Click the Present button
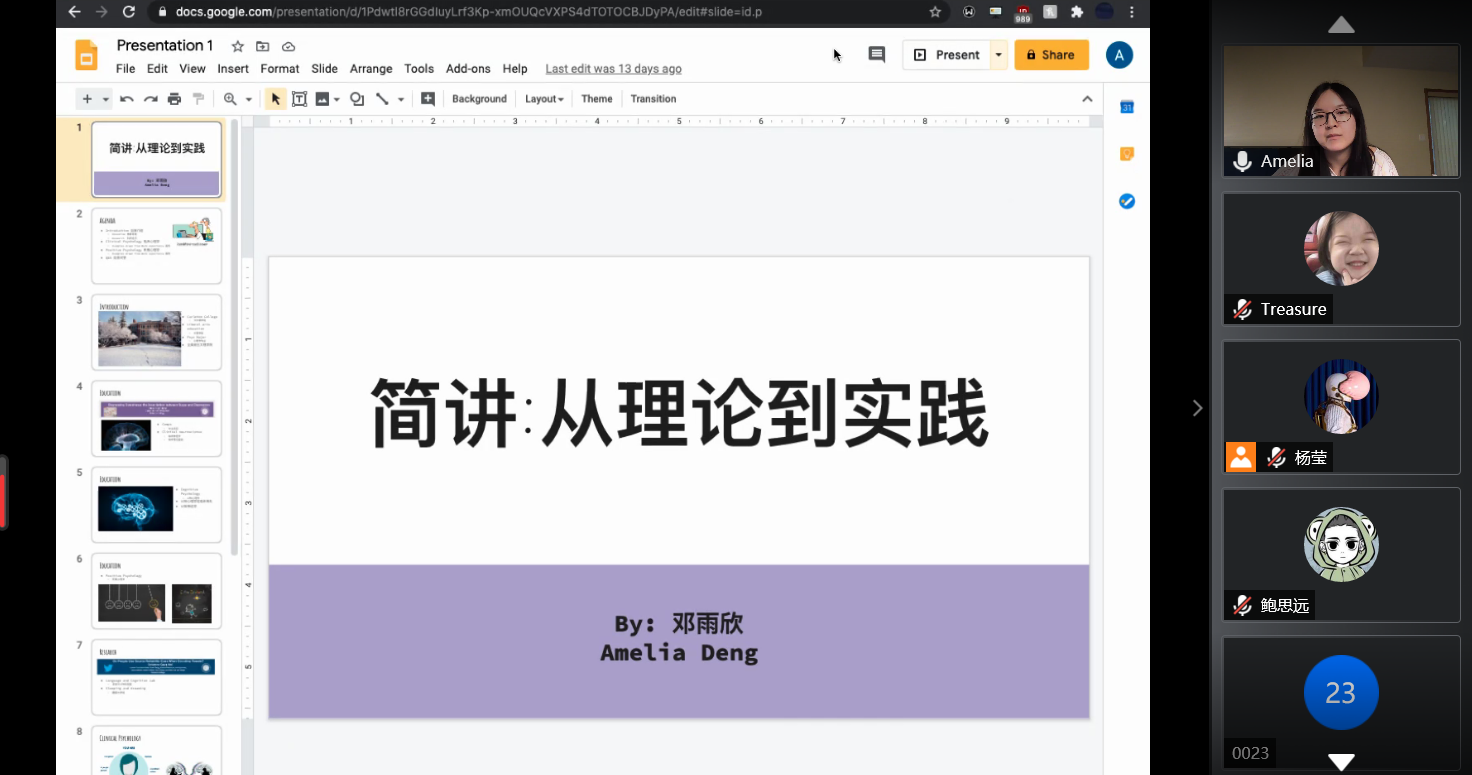 coord(946,55)
